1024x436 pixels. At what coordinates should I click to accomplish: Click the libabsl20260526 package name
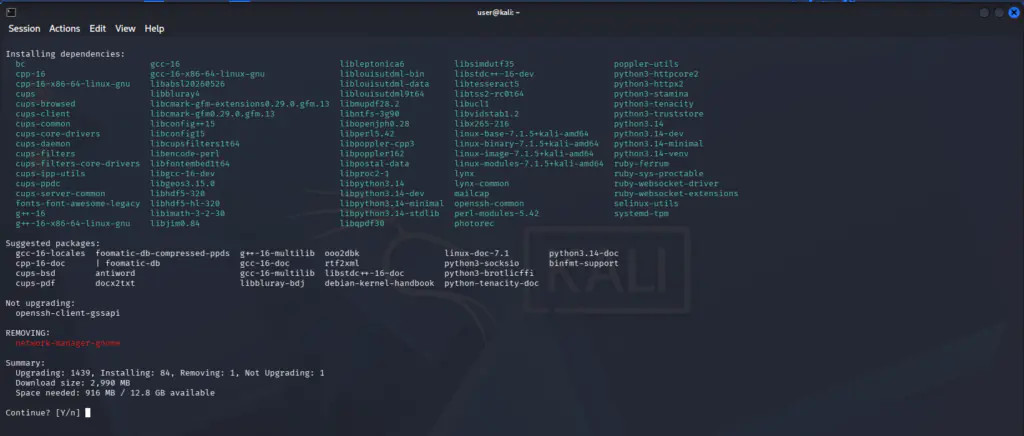187,84
